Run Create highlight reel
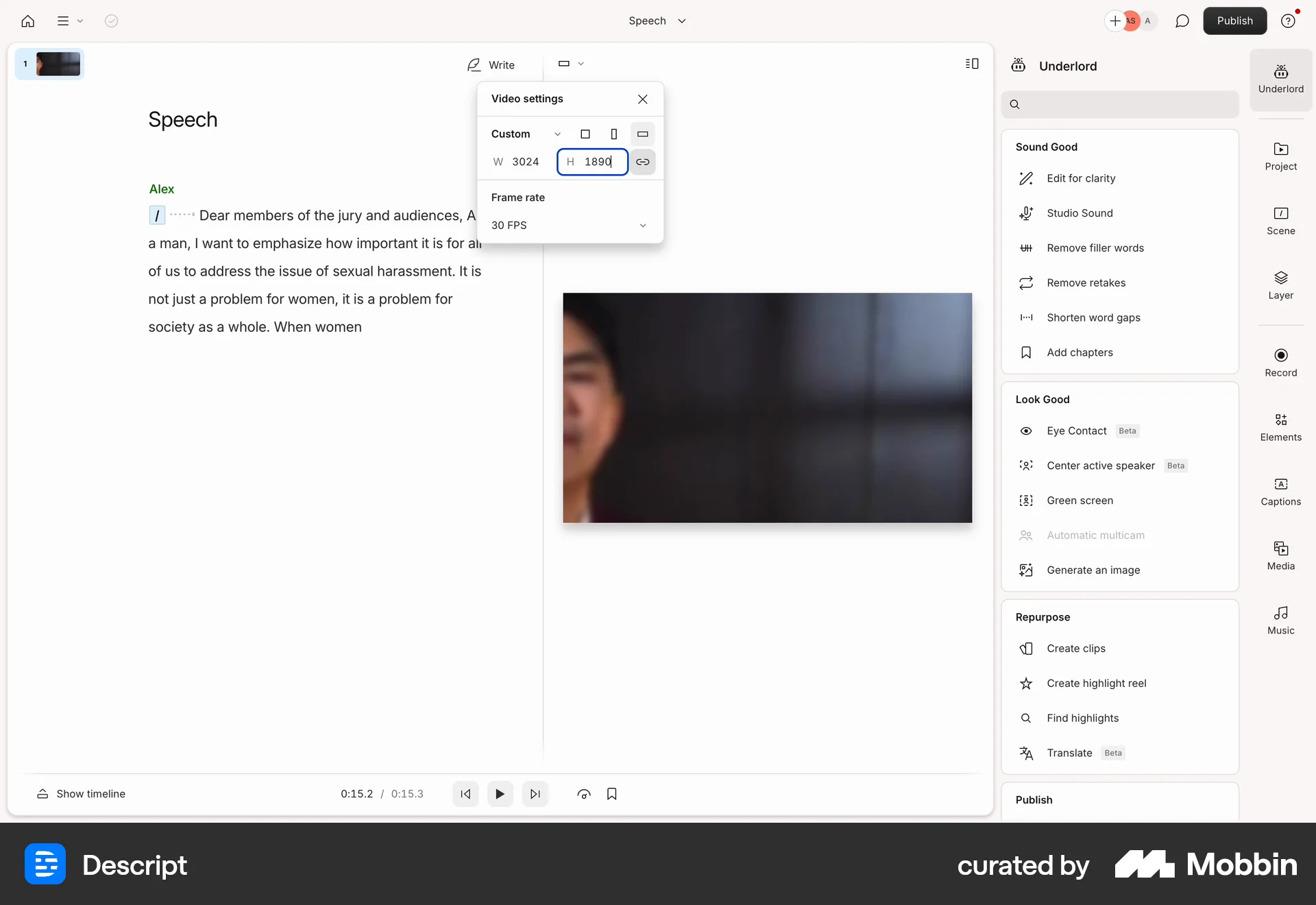The height and width of the screenshot is (905, 1316). pyautogui.click(x=1096, y=683)
